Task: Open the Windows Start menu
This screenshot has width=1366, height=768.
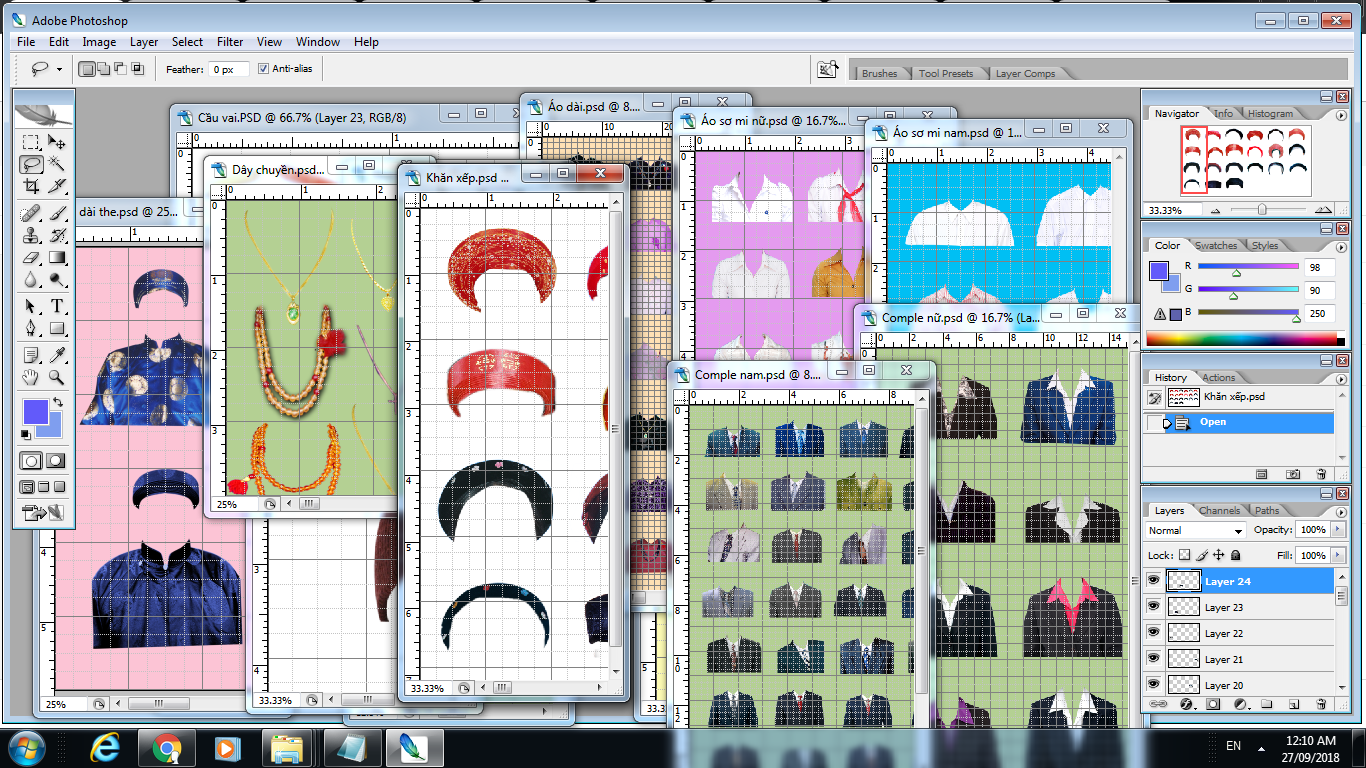Action: 27,747
